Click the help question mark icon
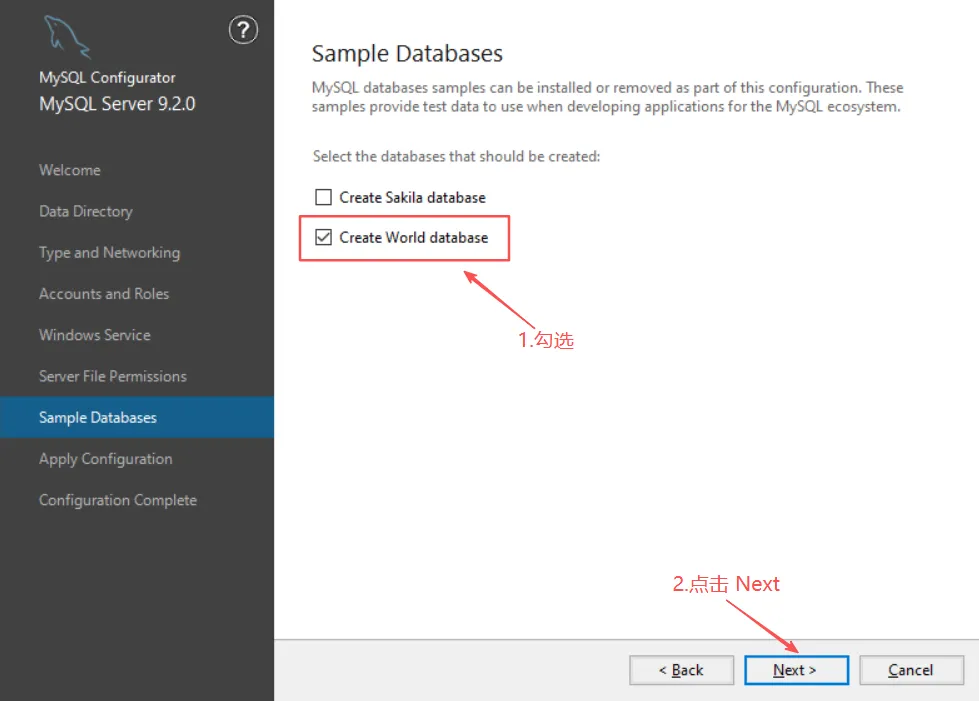Viewport: 979px width, 701px height. coord(243,30)
